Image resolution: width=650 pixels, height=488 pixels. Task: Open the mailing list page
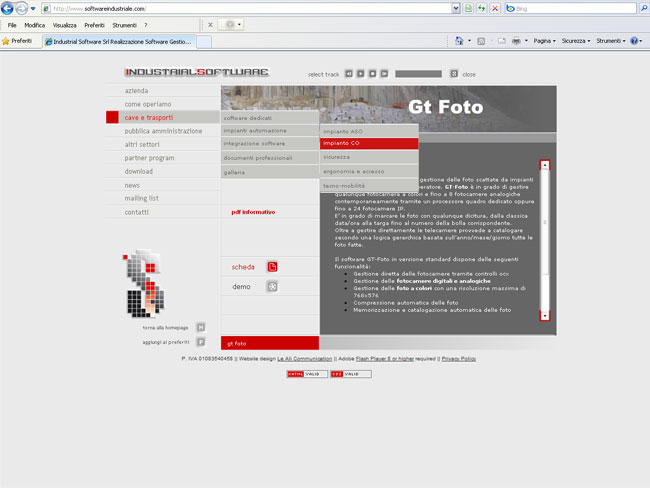(x=141, y=198)
